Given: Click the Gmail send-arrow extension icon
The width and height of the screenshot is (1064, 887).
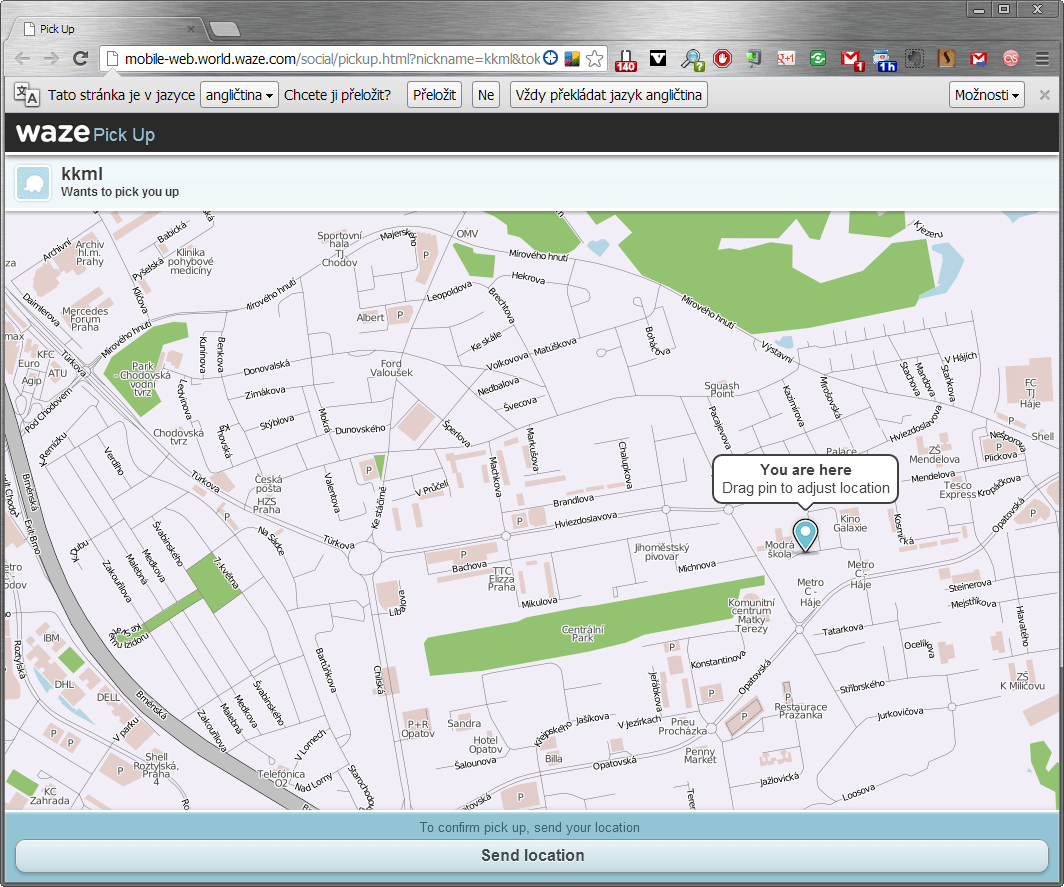Looking at the screenshot, I should (978, 59).
